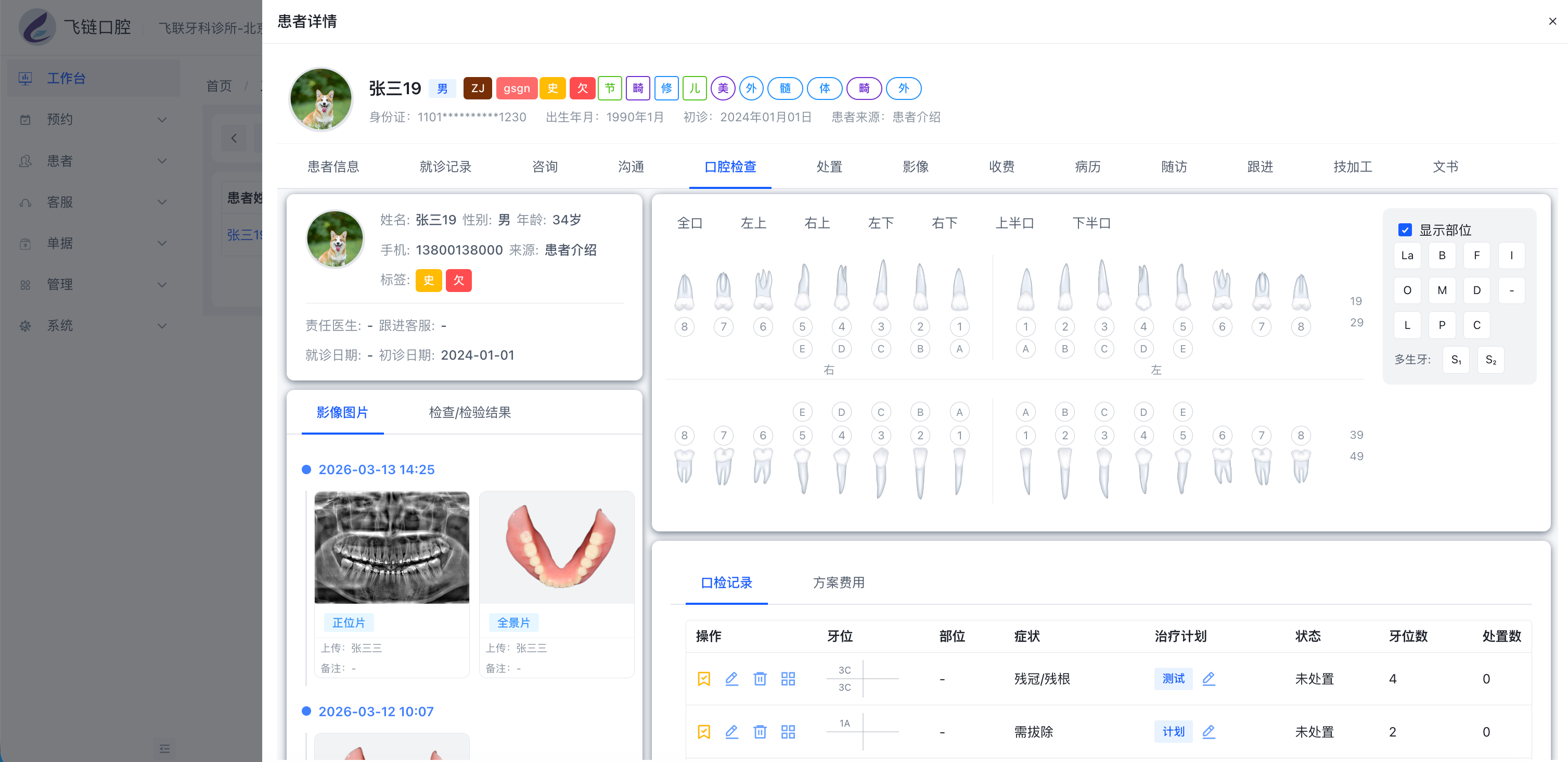Edit the 测试 treatment plan pencil icon

click(1209, 679)
